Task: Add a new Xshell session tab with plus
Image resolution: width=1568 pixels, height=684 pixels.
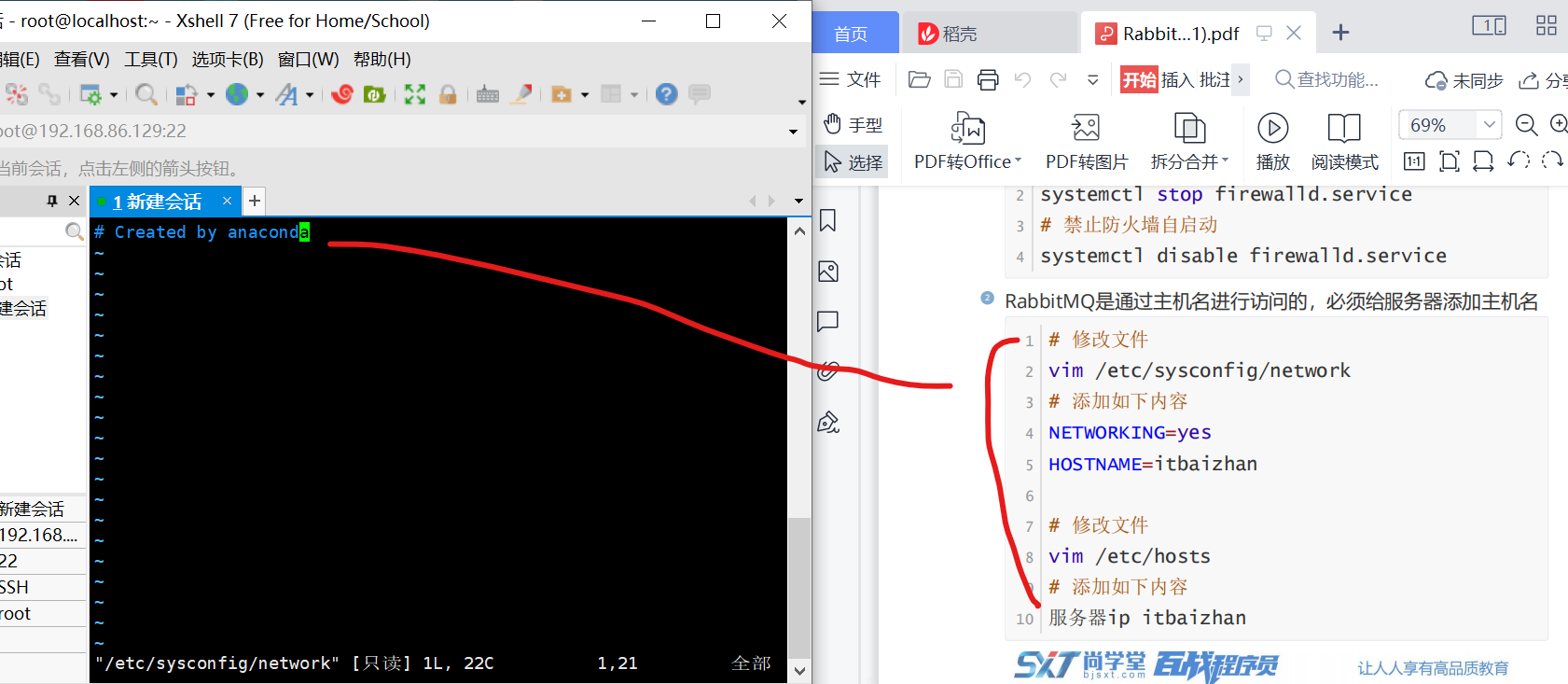Action: tap(255, 201)
